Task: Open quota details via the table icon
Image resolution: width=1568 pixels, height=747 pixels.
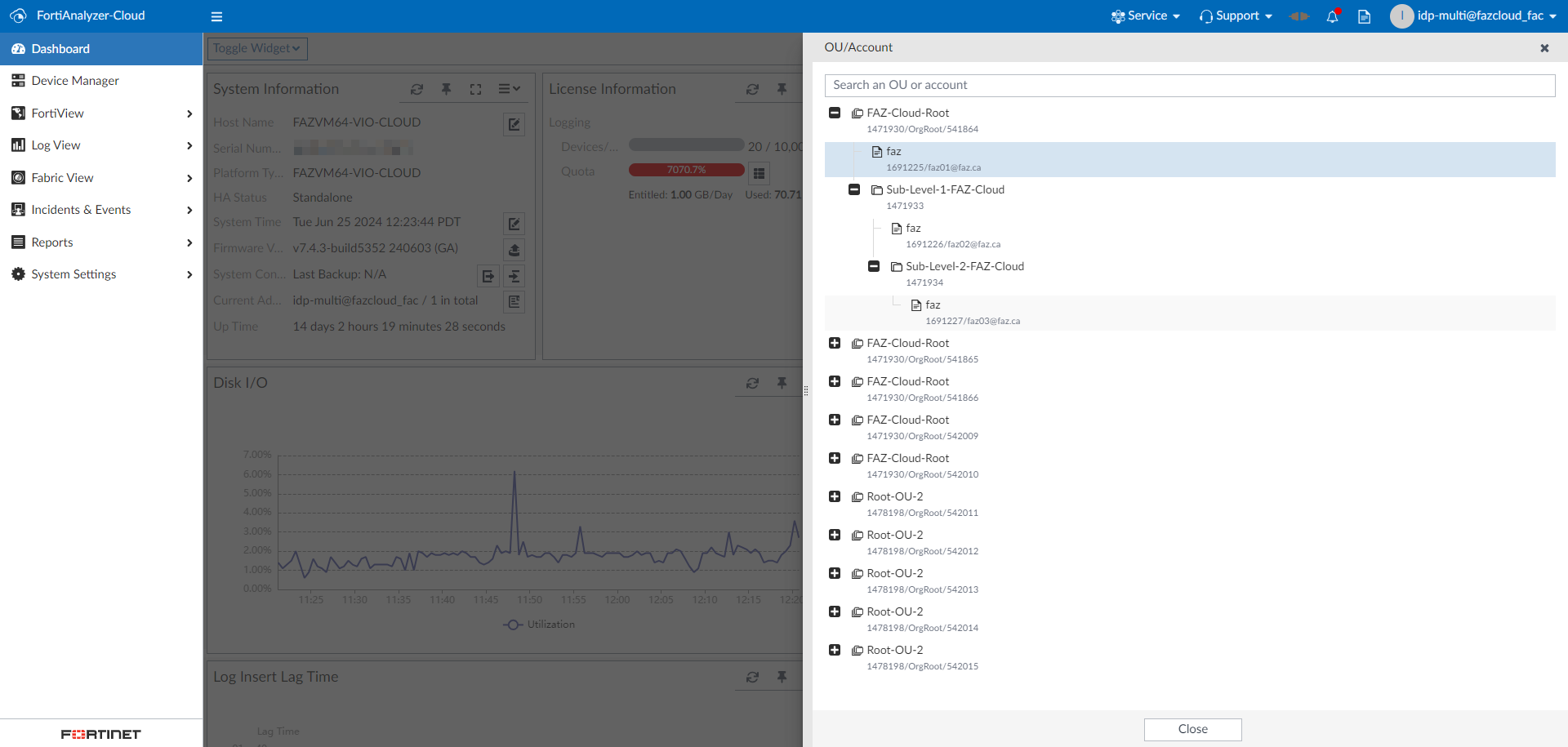Action: [x=759, y=172]
